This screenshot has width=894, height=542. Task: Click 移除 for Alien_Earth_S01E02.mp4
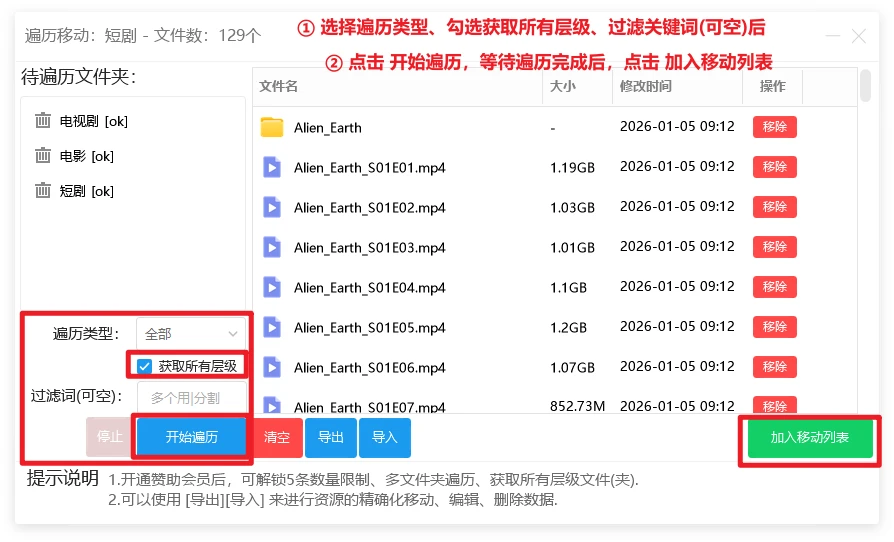(x=774, y=207)
